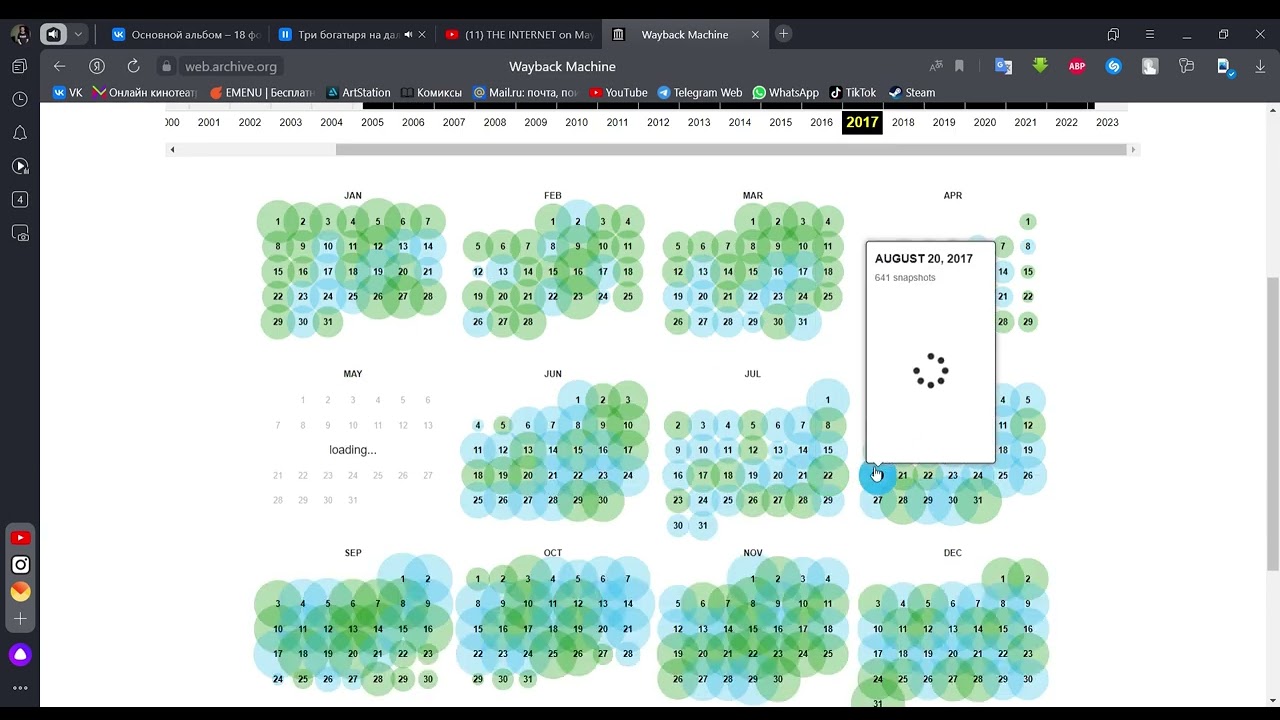This screenshot has width=1280, height=720.
Task: Click timeline scroll right arrow
Action: click(1133, 150)
